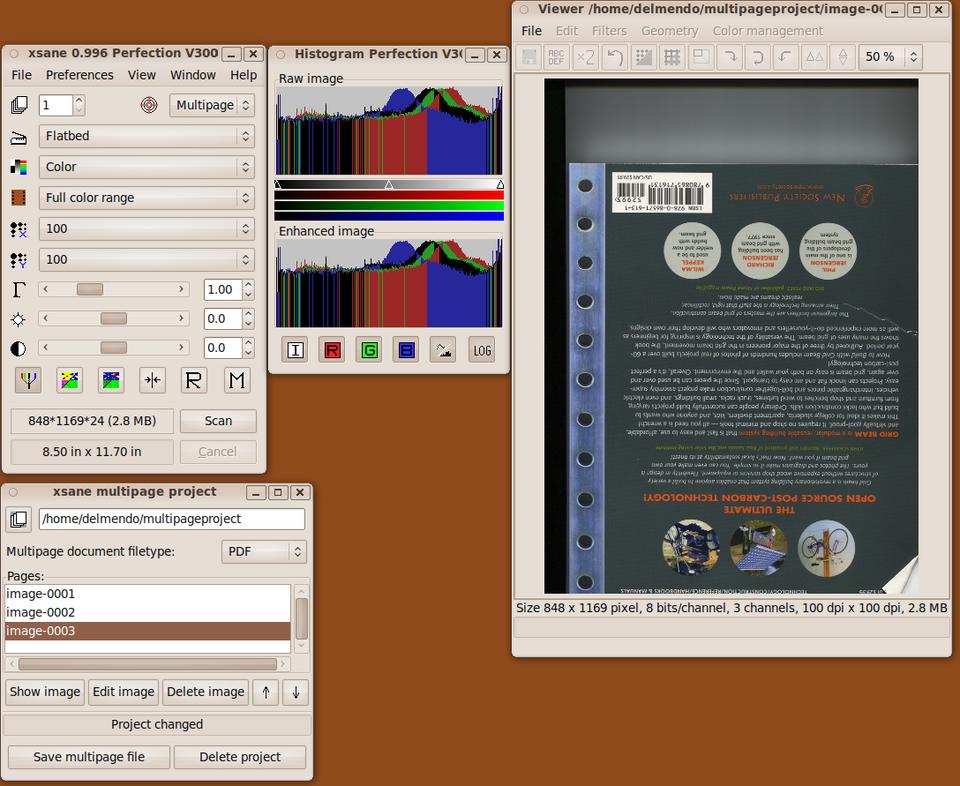Open the File menu in Viewer
960x786 pixels.
[531, 31]
